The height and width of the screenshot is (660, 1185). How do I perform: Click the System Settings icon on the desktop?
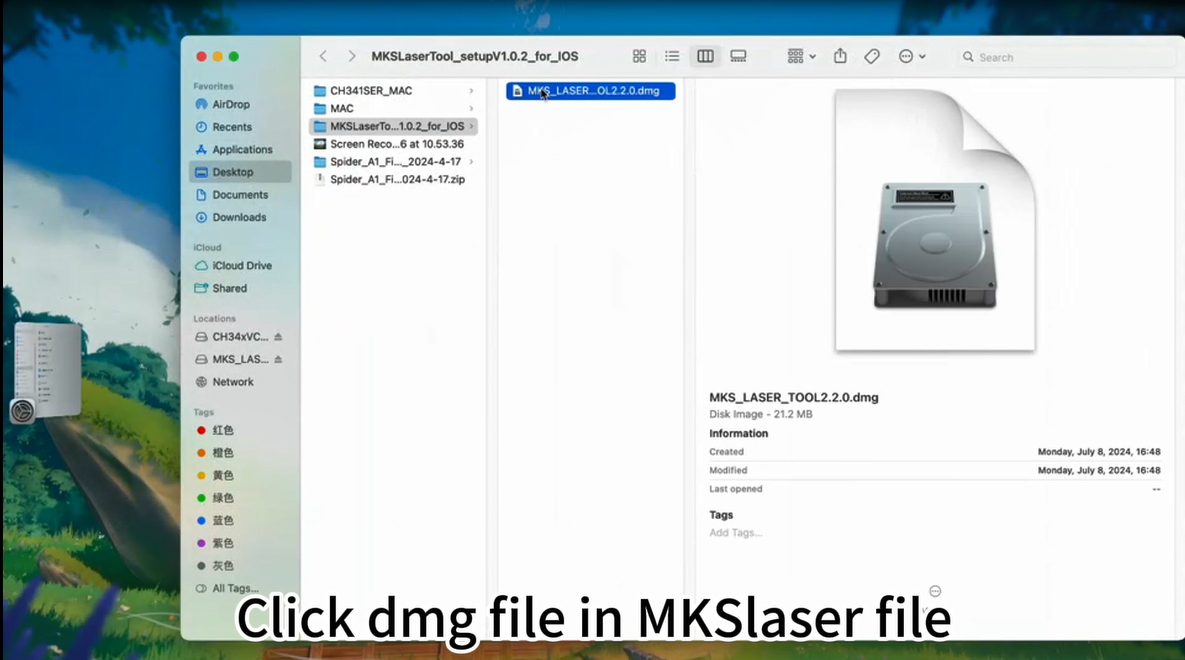23,411
